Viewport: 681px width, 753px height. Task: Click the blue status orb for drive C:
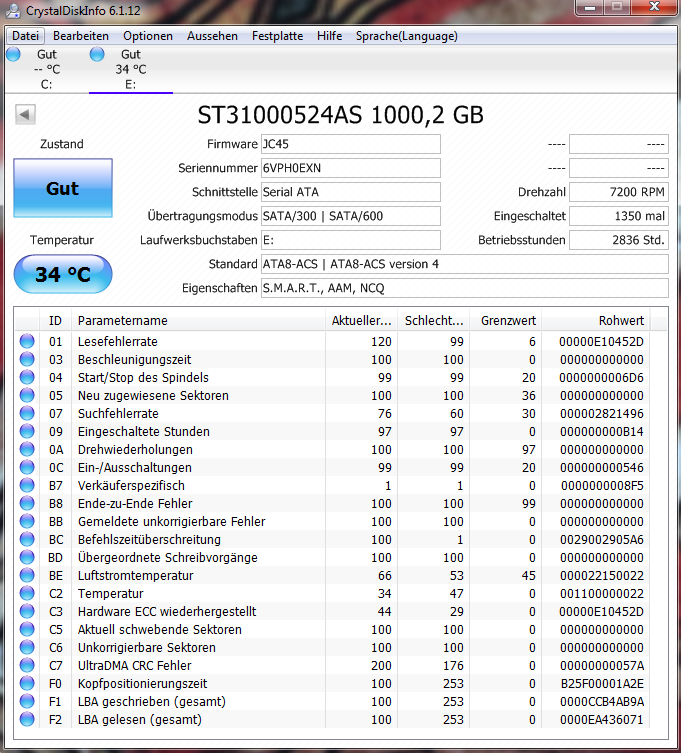pyautogui.click(x=13, y=54)
